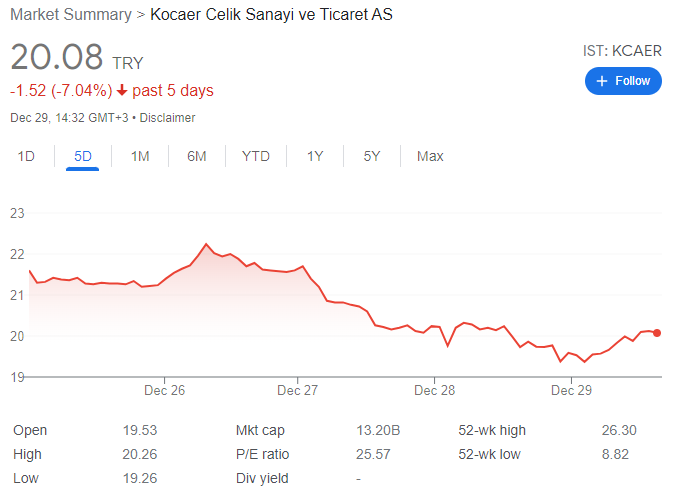
Task: Open the 5Y chart range
Action: (372, 156)
